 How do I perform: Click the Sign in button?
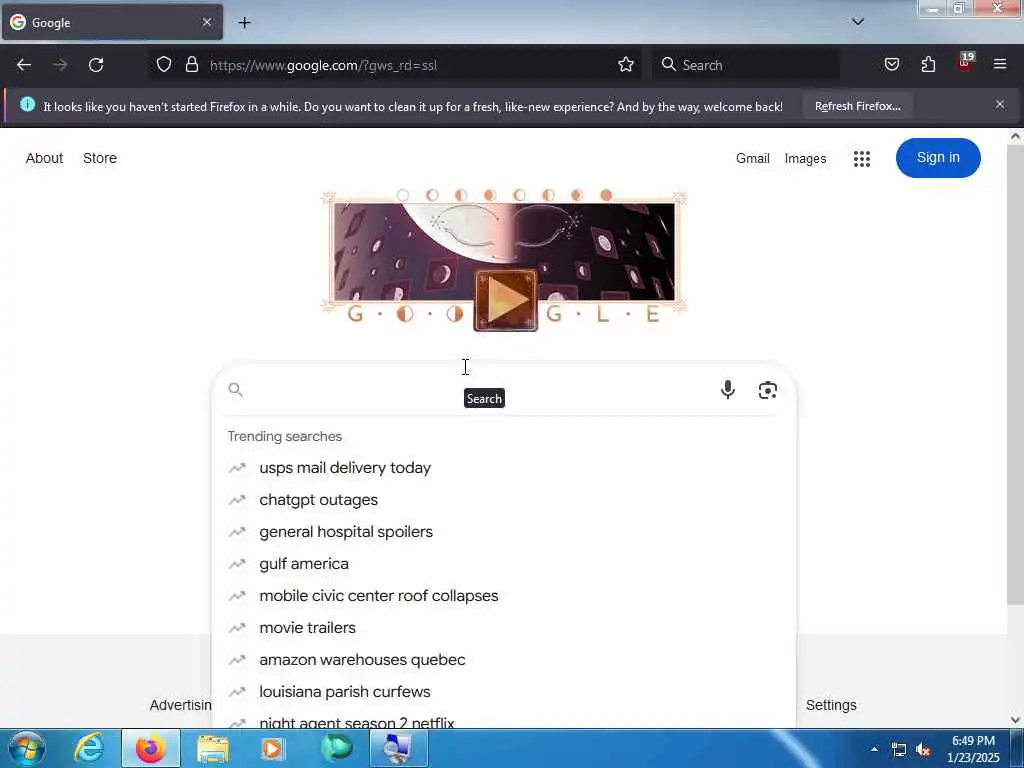938,158
